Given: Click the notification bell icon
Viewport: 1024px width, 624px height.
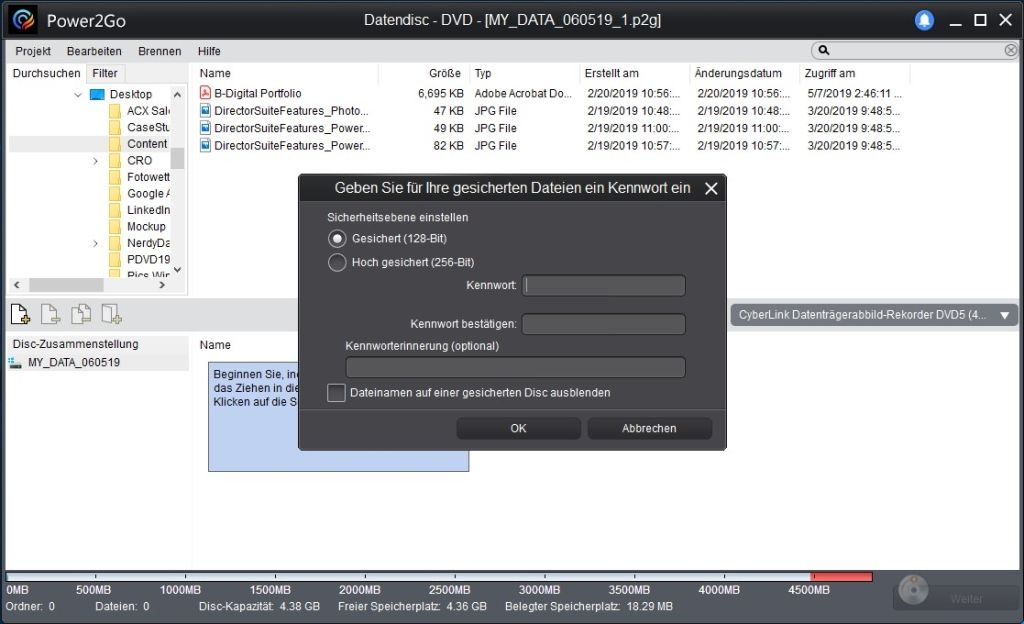Looking at the screenshot, I should [925, 20].
